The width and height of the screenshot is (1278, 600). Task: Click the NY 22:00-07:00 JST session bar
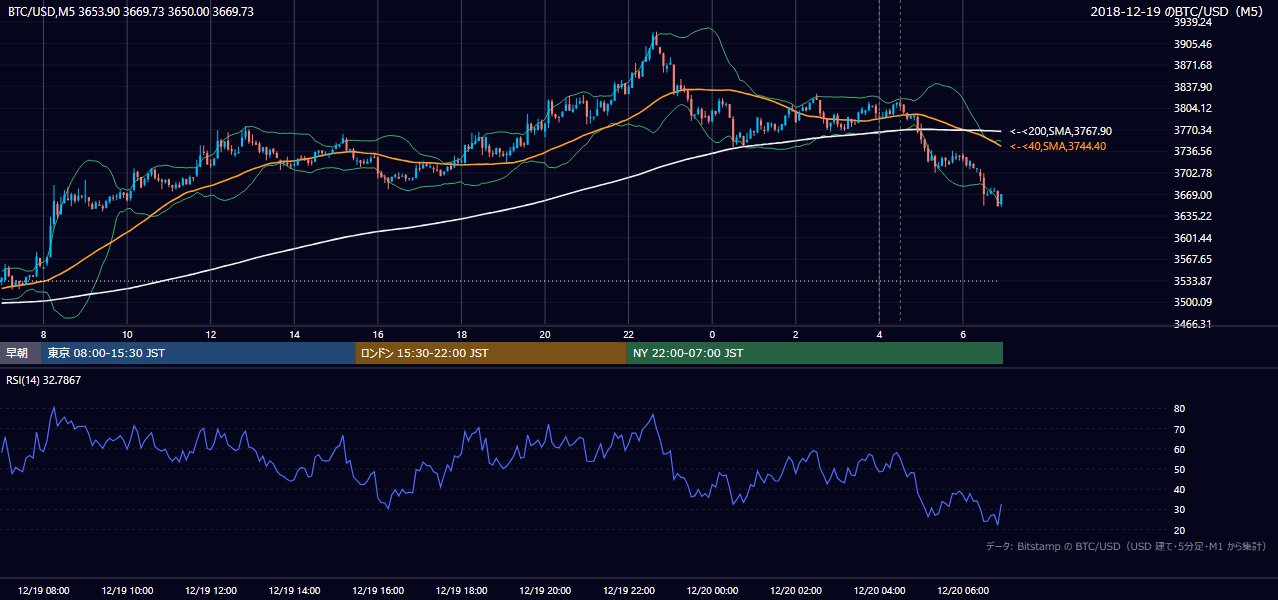pyautogui.click(x=815, y=353)
